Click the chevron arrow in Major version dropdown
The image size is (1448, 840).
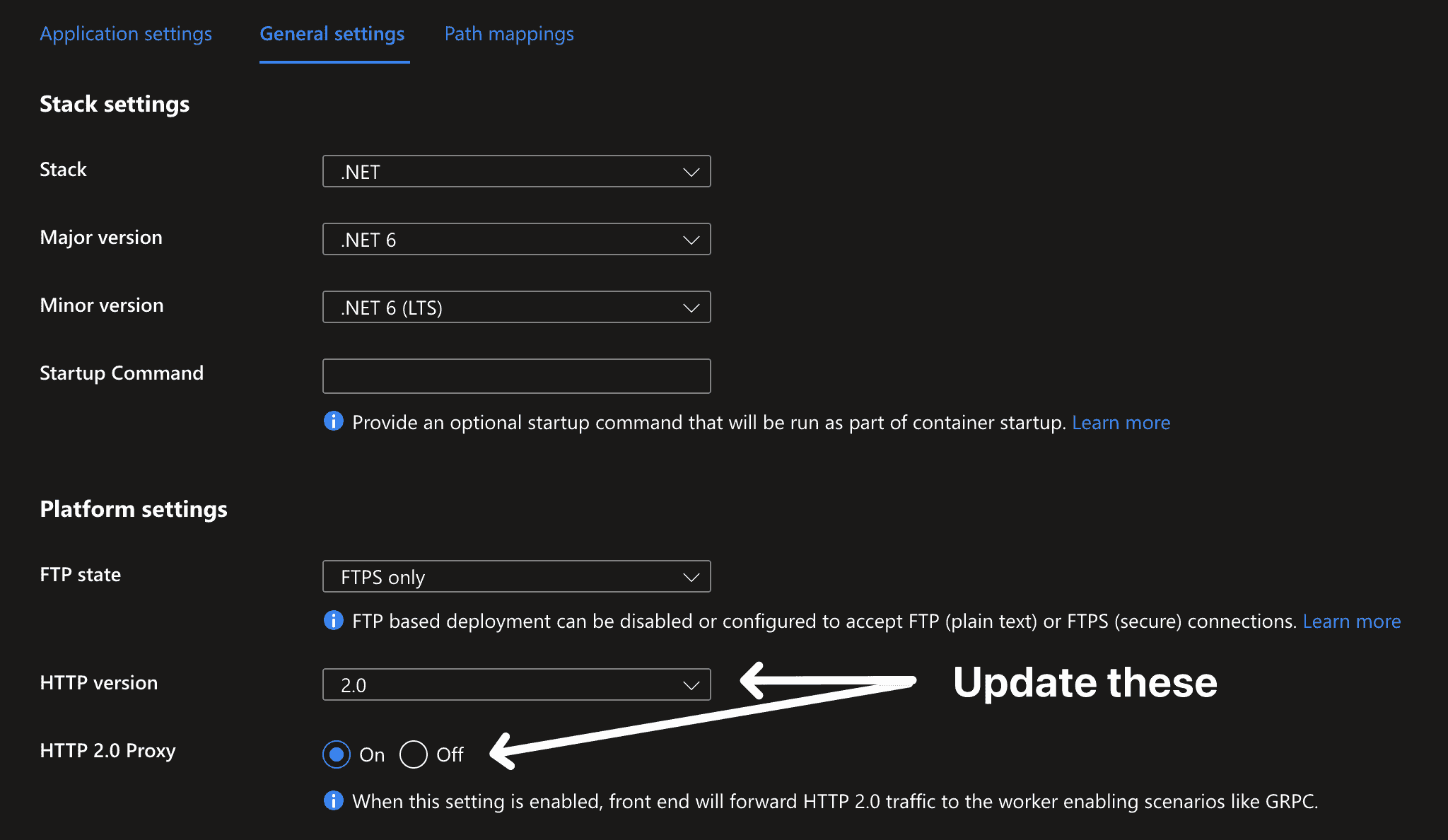pos(691,240)
